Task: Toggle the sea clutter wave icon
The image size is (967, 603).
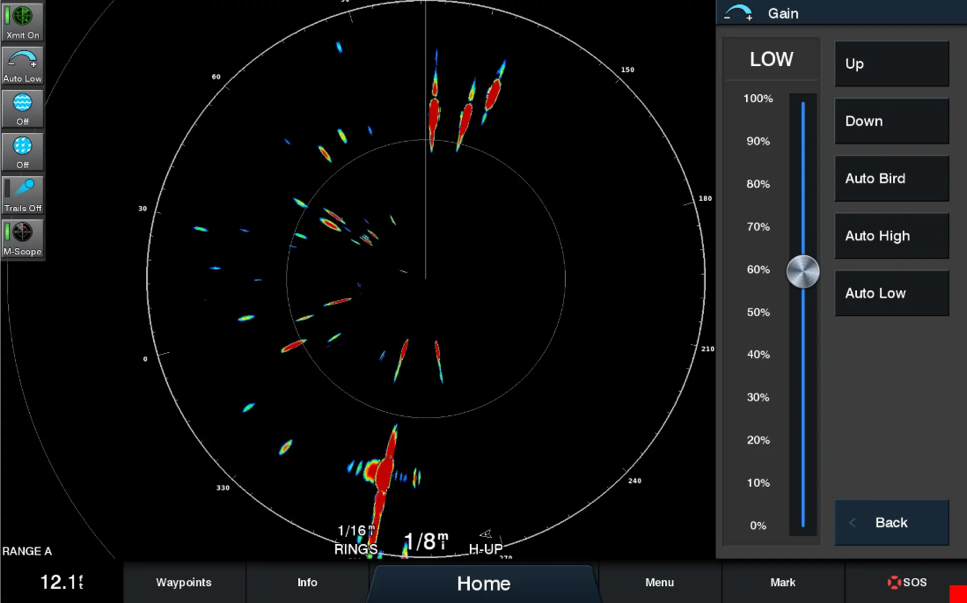Action: point(22,108)
